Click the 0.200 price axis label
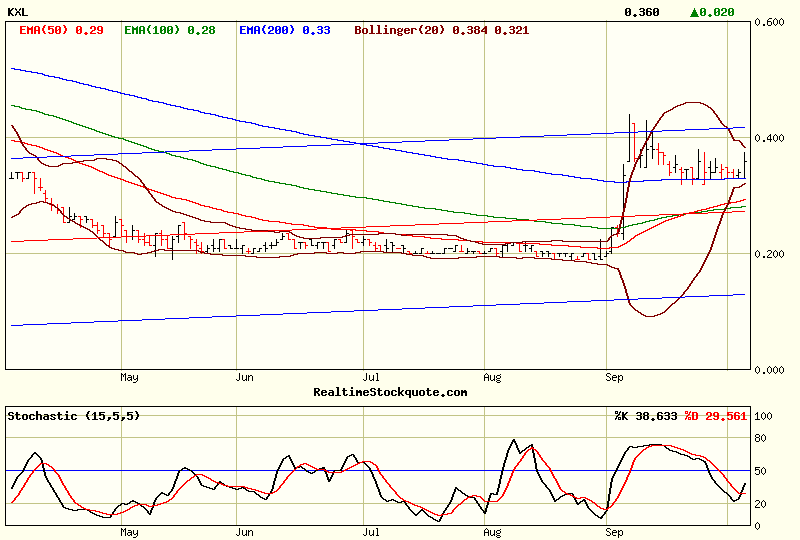This screenshot has height=540, width=800. tap(769, 254)
